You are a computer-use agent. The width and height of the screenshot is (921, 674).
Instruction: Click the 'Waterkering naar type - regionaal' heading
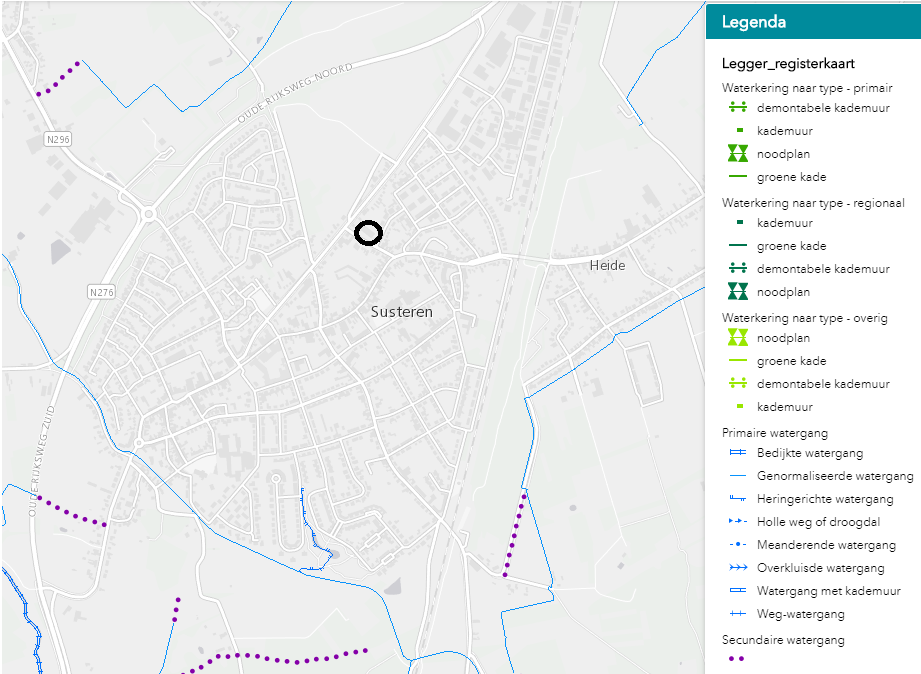(813, 203)
